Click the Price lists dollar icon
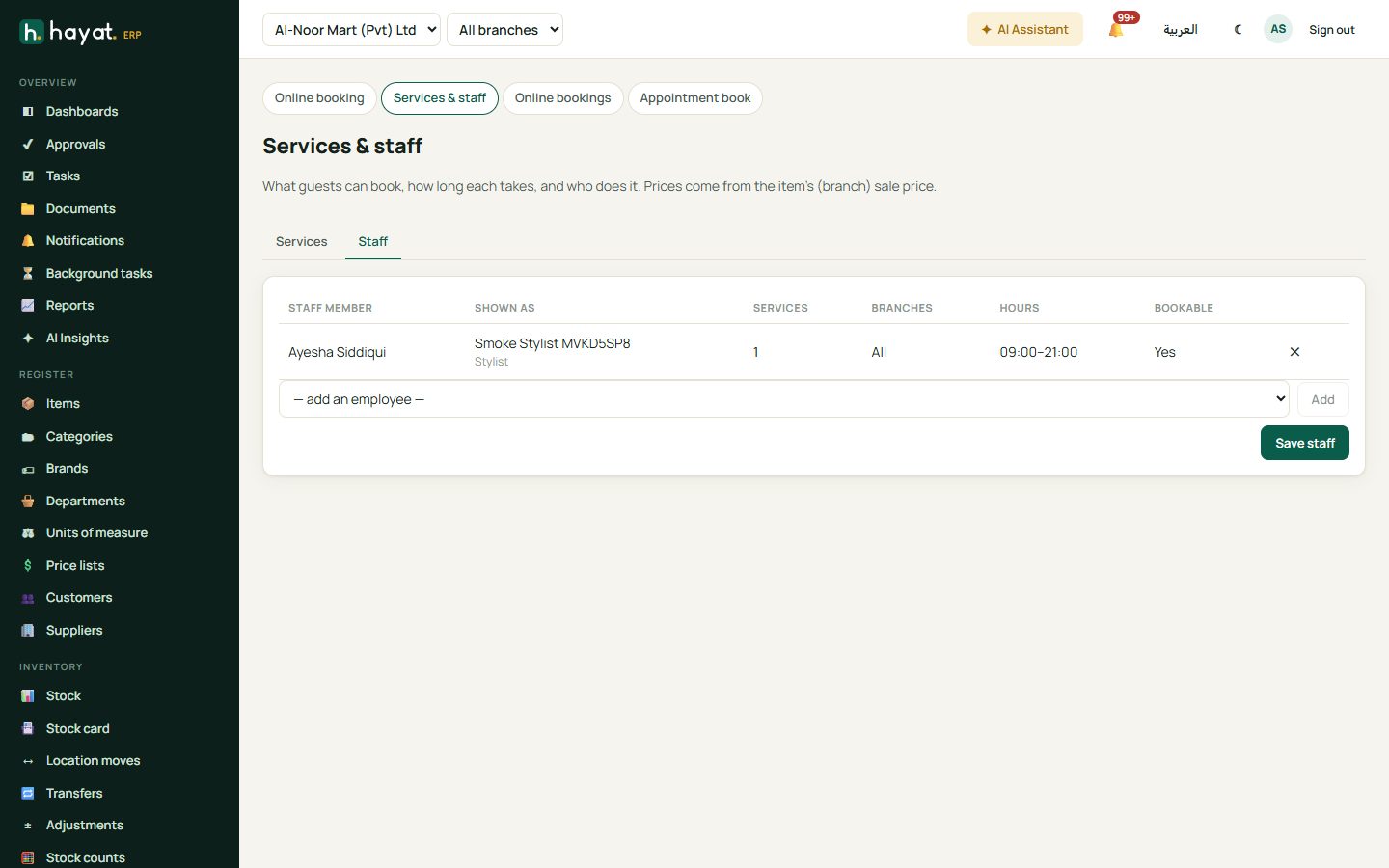 tap(28, 566)
